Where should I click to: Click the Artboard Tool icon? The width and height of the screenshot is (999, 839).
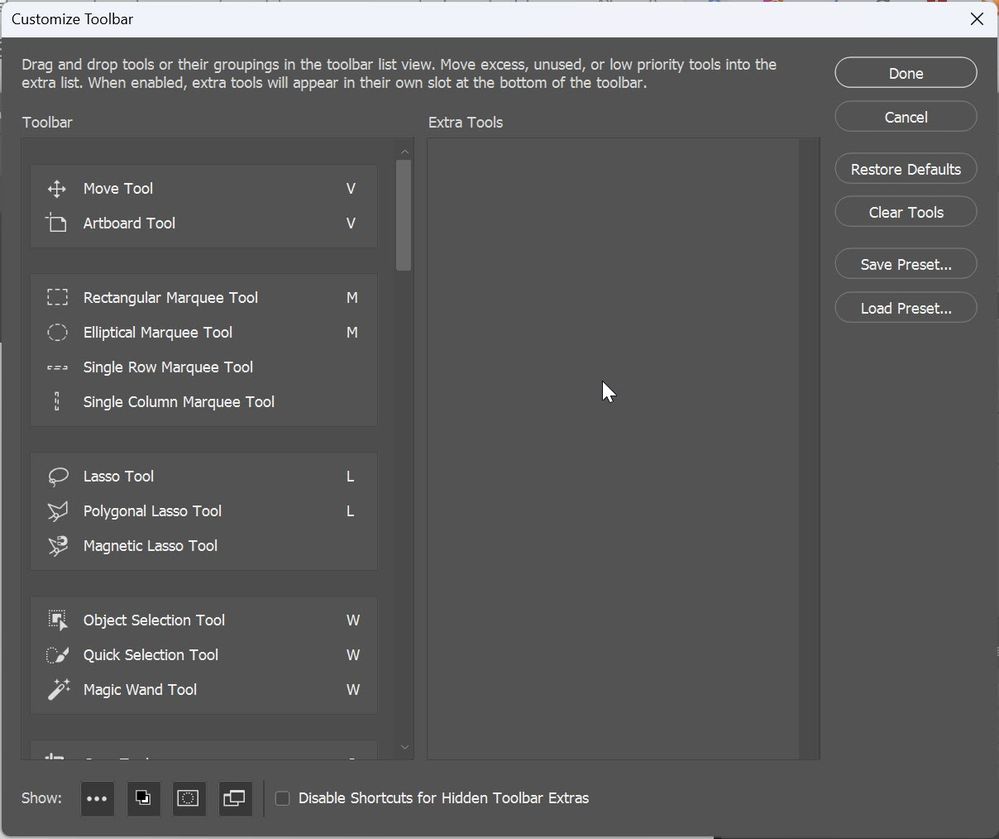tap(57, 223)
